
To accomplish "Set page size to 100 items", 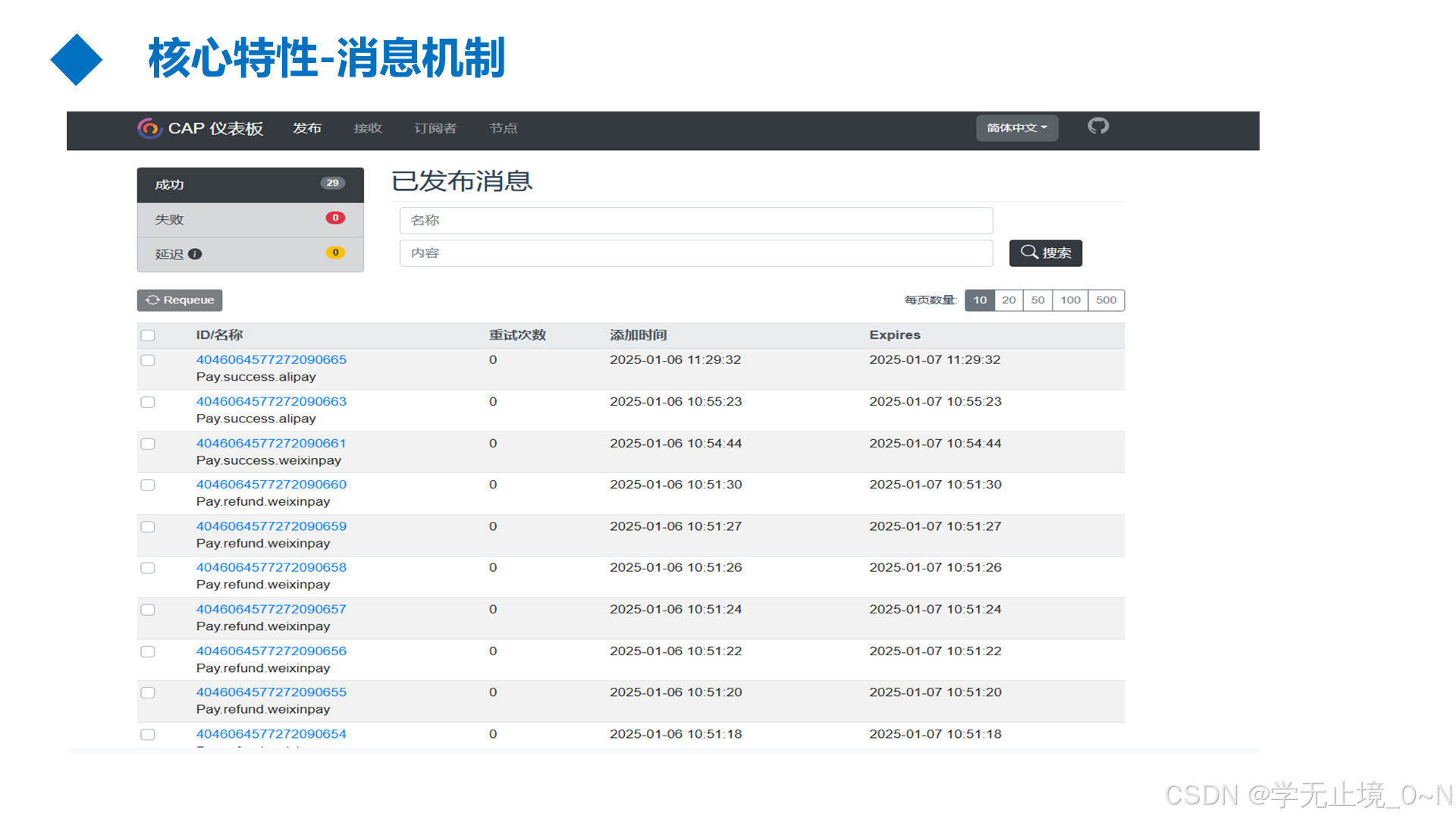I will (x=1069, y=300).
